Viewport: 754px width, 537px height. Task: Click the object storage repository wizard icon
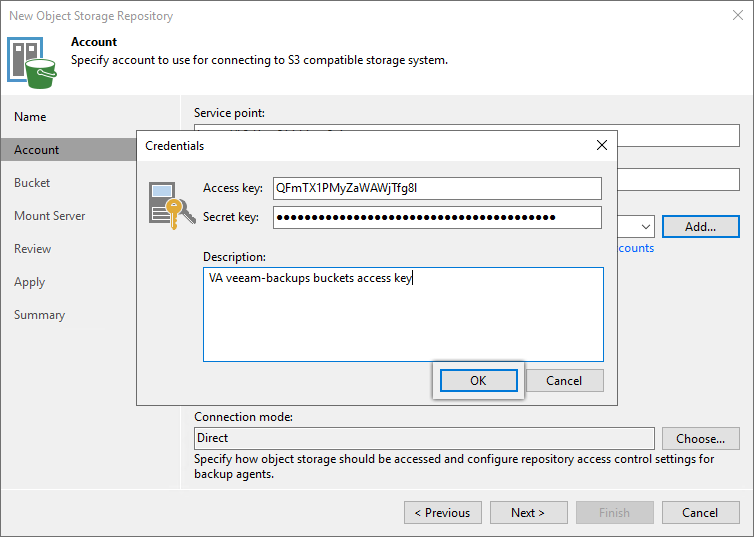(33, 60)
